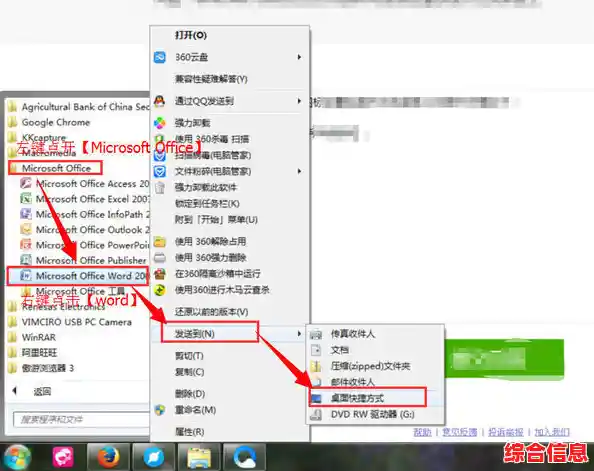Click the Access icon in Office list
The height and width of the screenshot is (471, 594).
(x=26, y=183)
